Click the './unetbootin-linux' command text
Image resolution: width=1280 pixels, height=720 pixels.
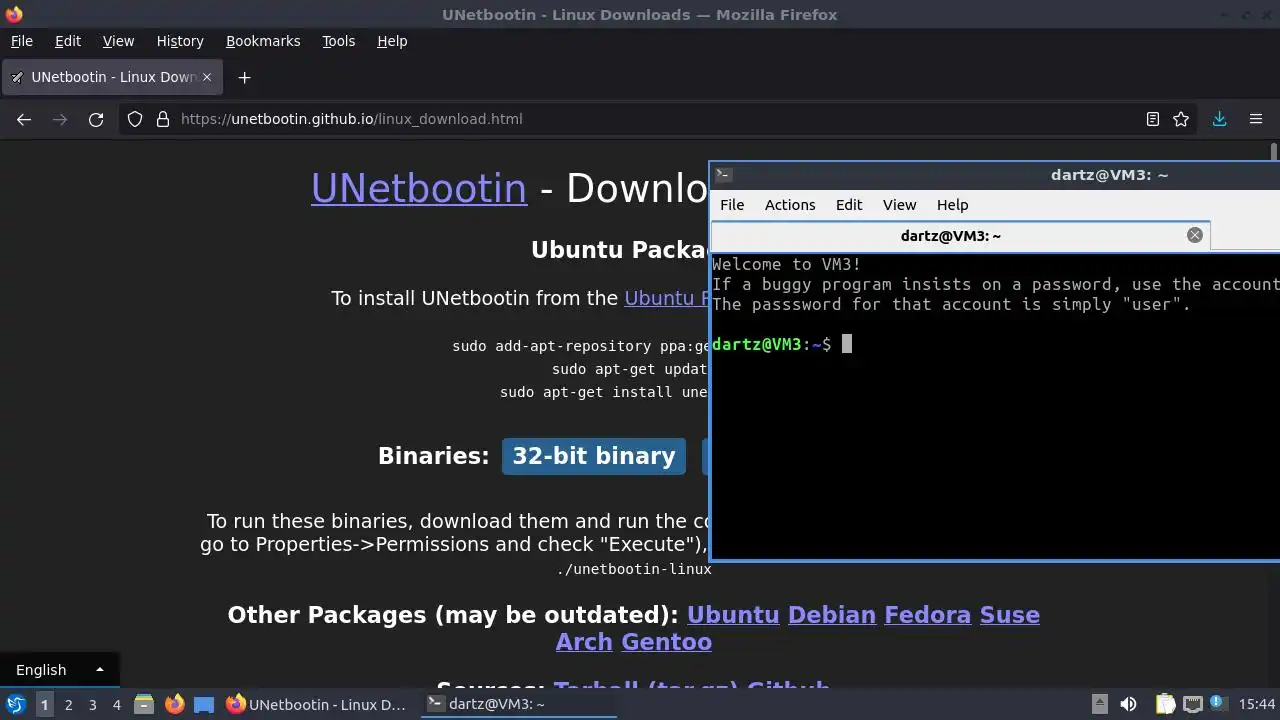(x=633, y=569)
